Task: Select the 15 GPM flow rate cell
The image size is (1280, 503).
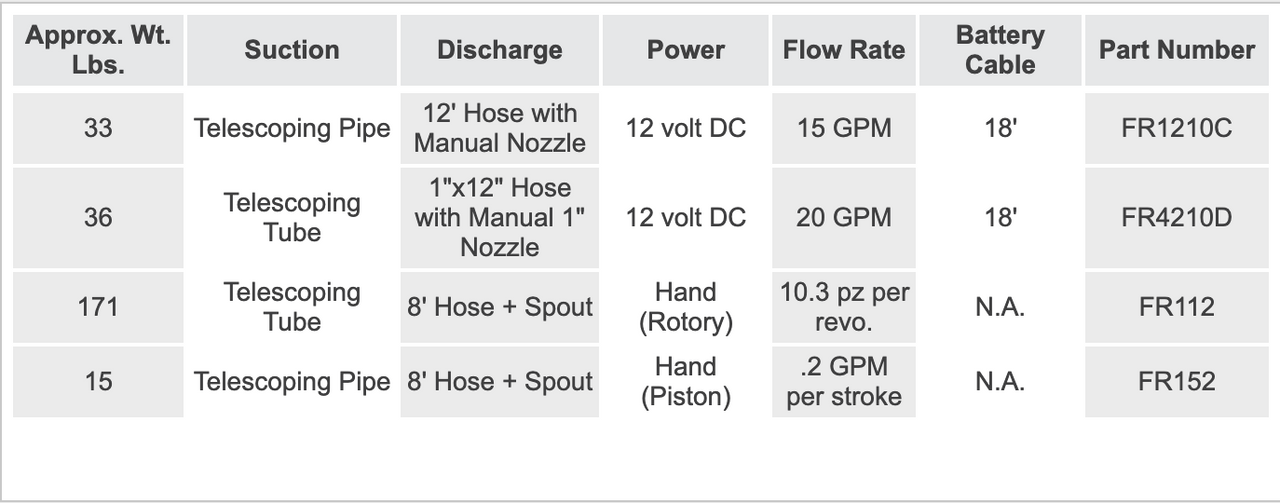Action: pos(843,128)
